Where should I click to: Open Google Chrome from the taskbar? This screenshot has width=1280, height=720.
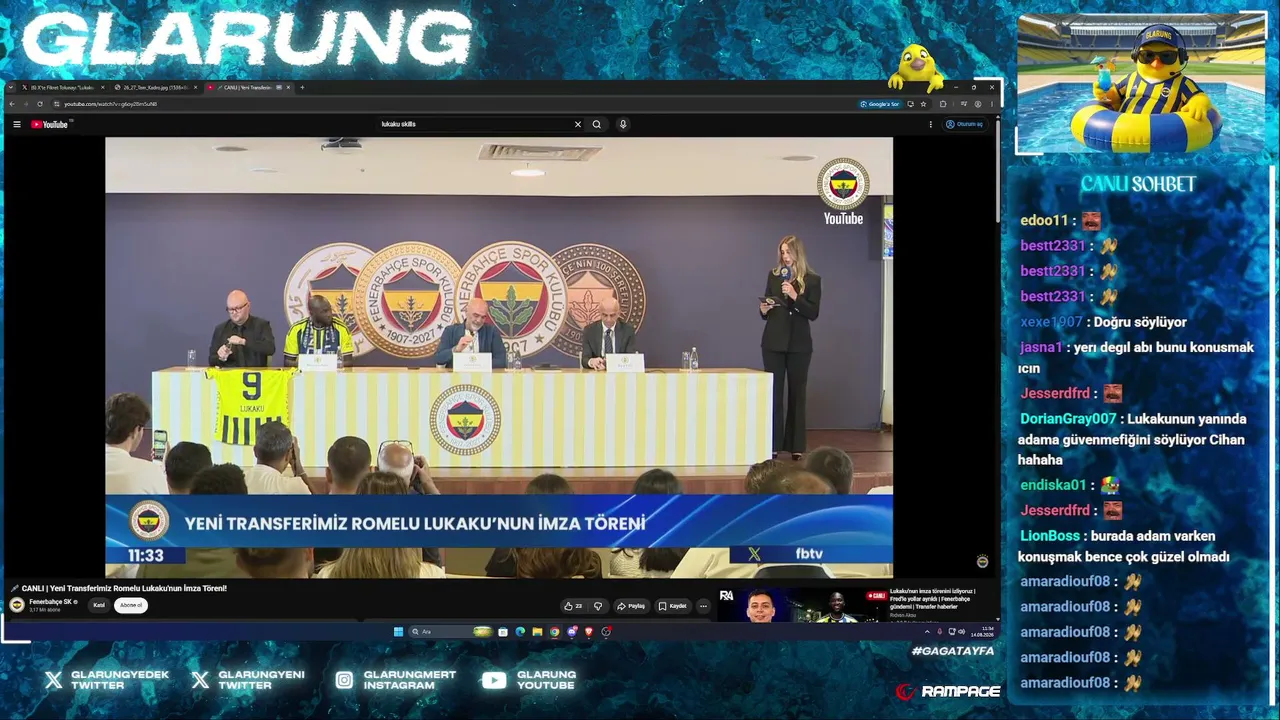(x=555, y=632)
